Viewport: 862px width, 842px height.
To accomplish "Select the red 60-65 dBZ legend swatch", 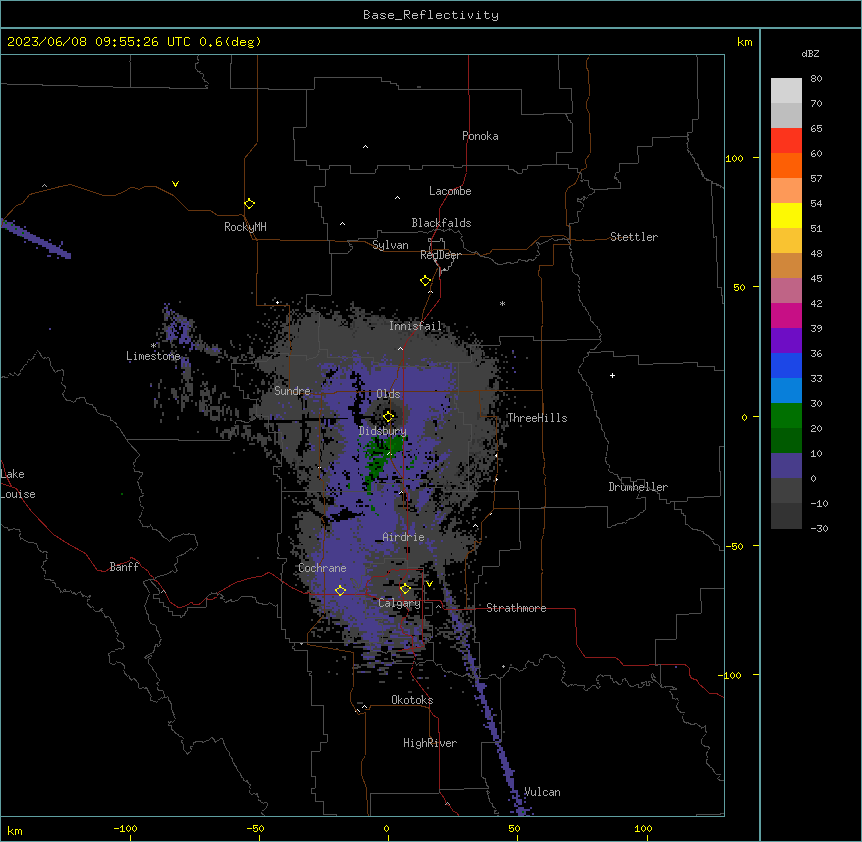I will [786, 140].
